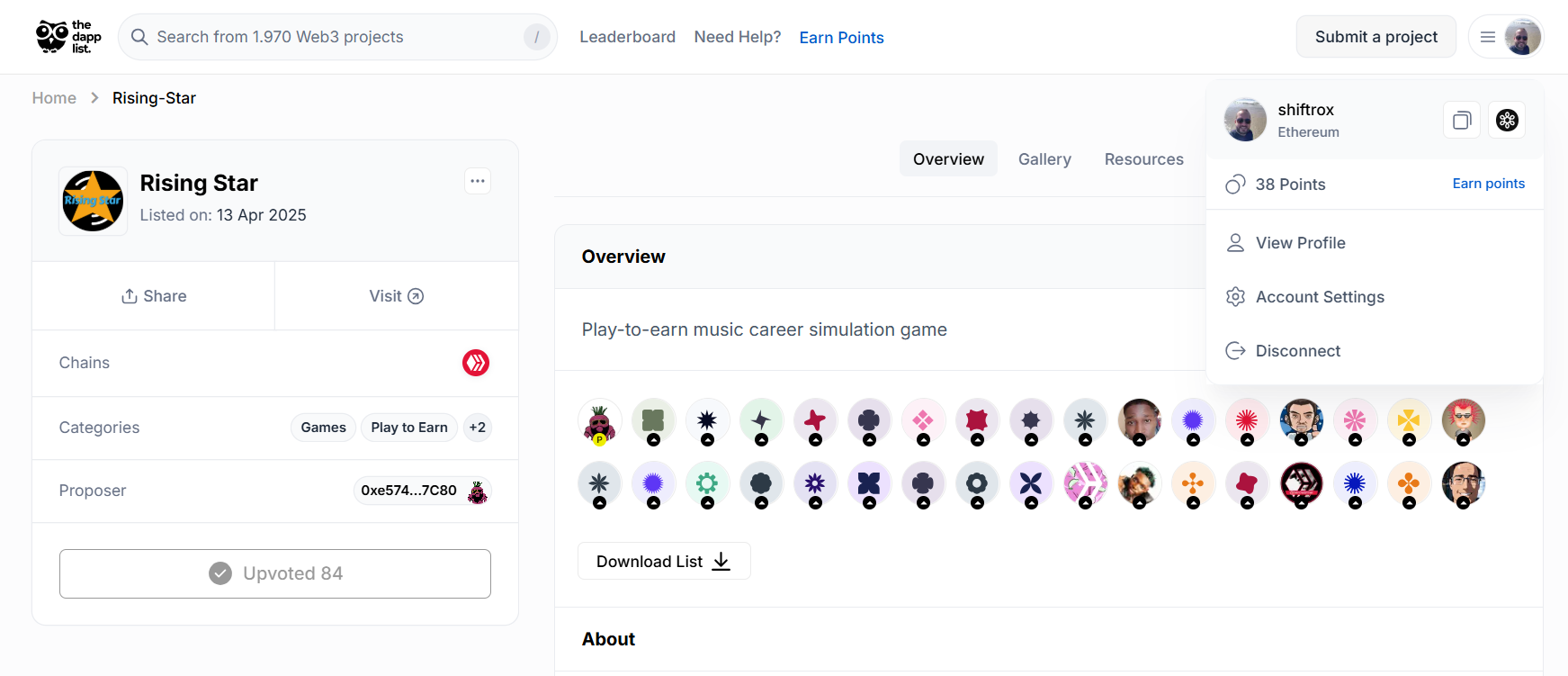
Task: Open the pink striped pattern upvoter avatar
Action: click(1085, 484)
